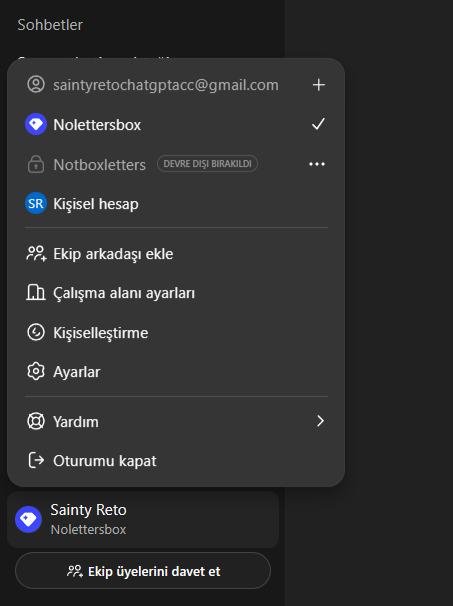The width and height of the screenshot is (453, 606).
Task: Click the SR personal account avatar
Action: pyautogui.click(x=36, y=203)
